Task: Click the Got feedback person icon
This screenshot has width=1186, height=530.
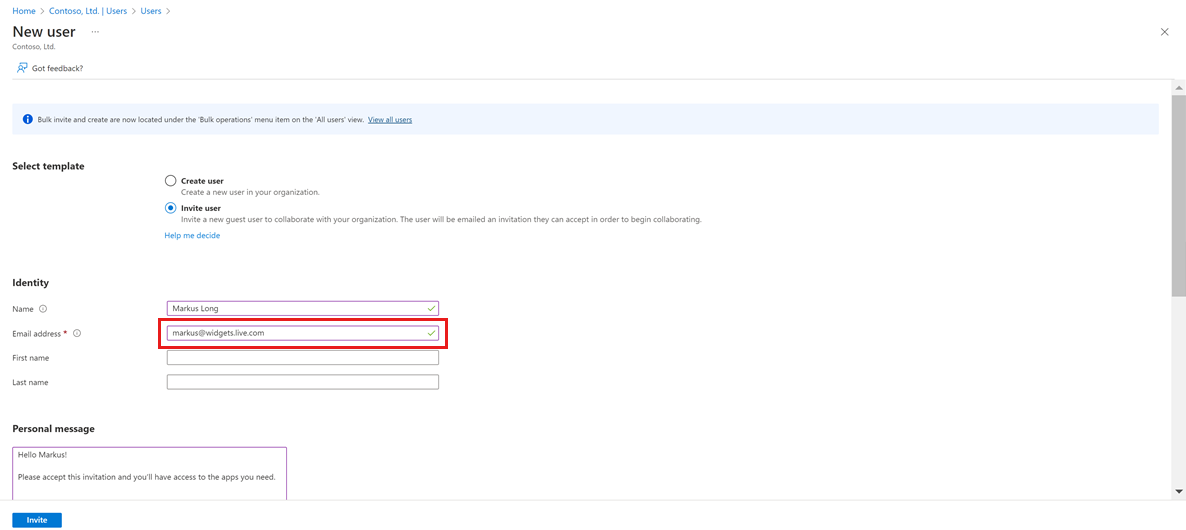Action: pos(22,68)
